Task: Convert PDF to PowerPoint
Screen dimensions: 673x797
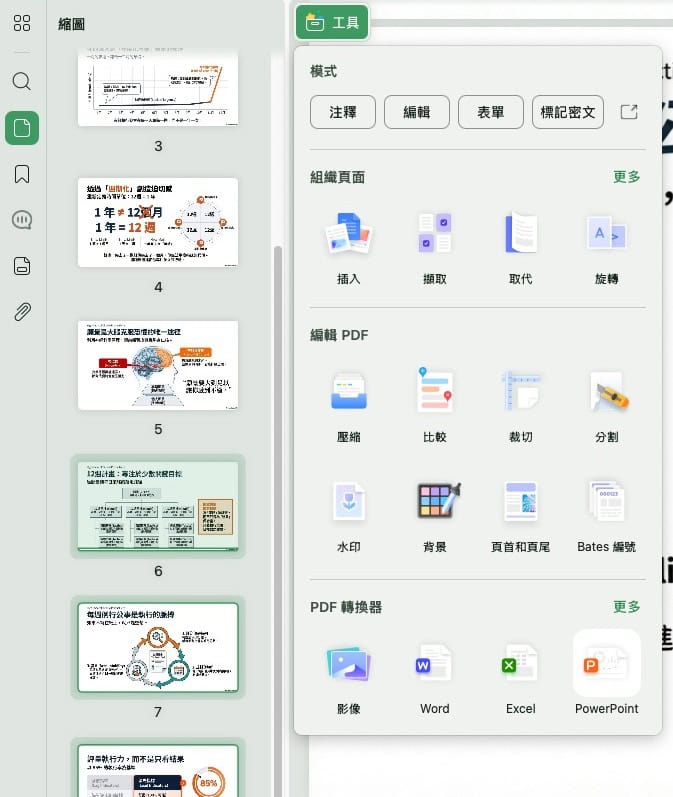Action: 607,673
